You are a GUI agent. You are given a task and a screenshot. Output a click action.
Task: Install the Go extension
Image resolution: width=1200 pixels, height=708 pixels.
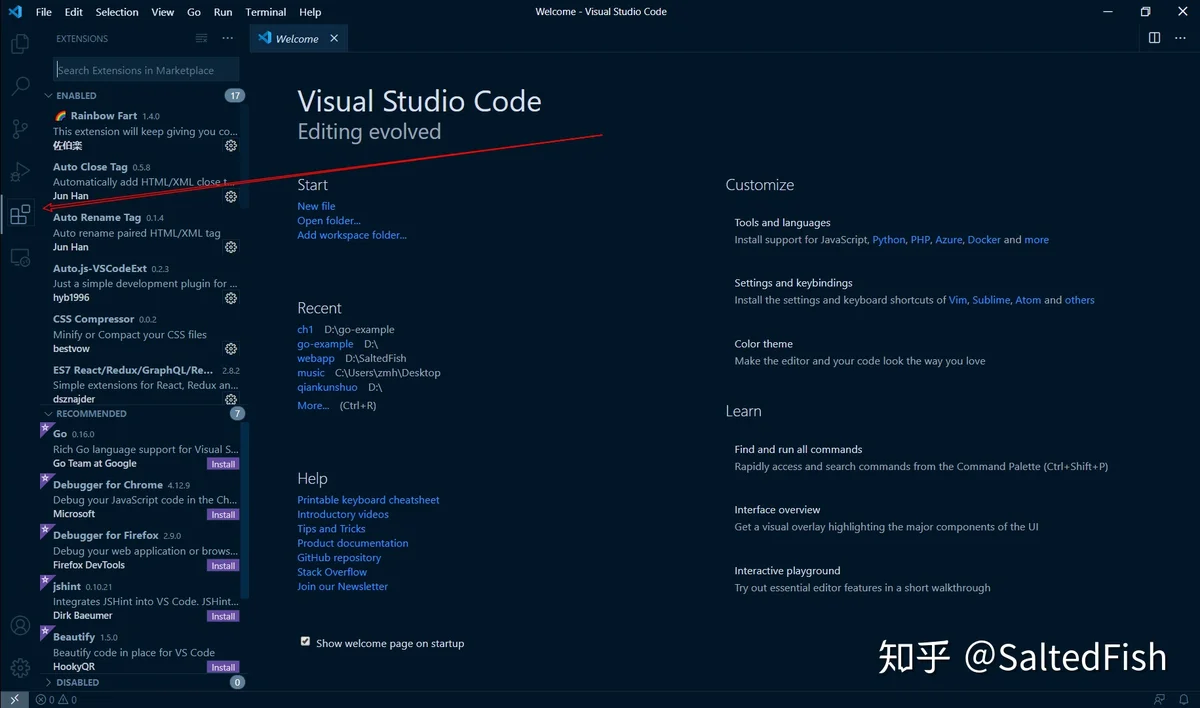pyautogui.click(x=223, y=464)
